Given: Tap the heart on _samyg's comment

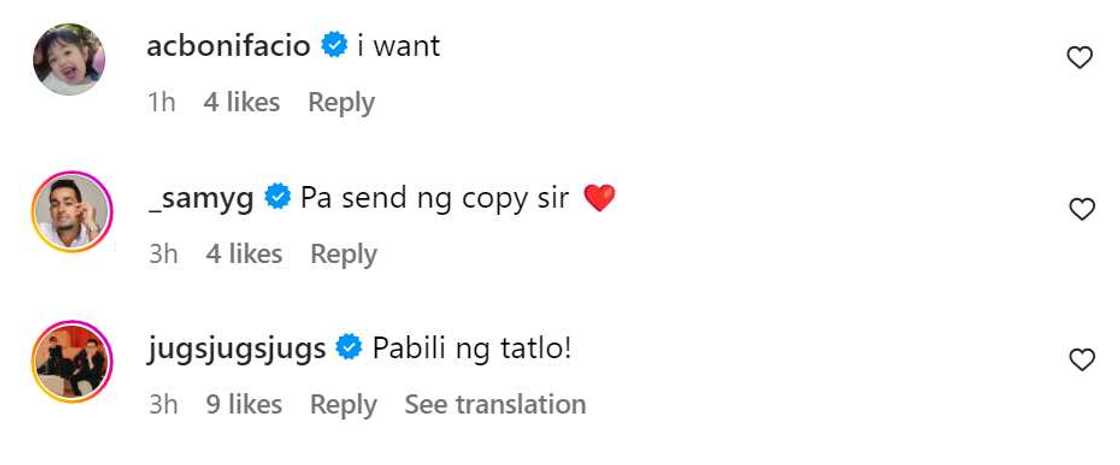Looking at the screenshot, I should 1082,209.
